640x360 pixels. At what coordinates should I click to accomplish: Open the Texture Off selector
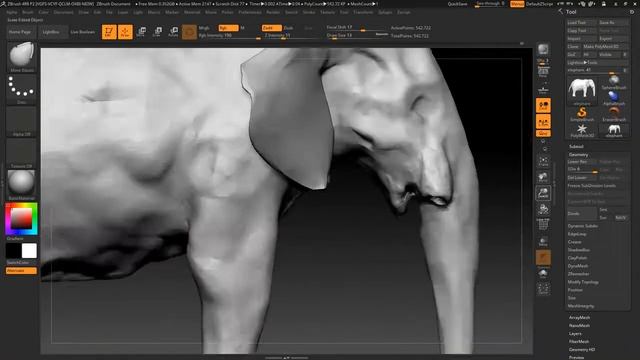point(22,153)
